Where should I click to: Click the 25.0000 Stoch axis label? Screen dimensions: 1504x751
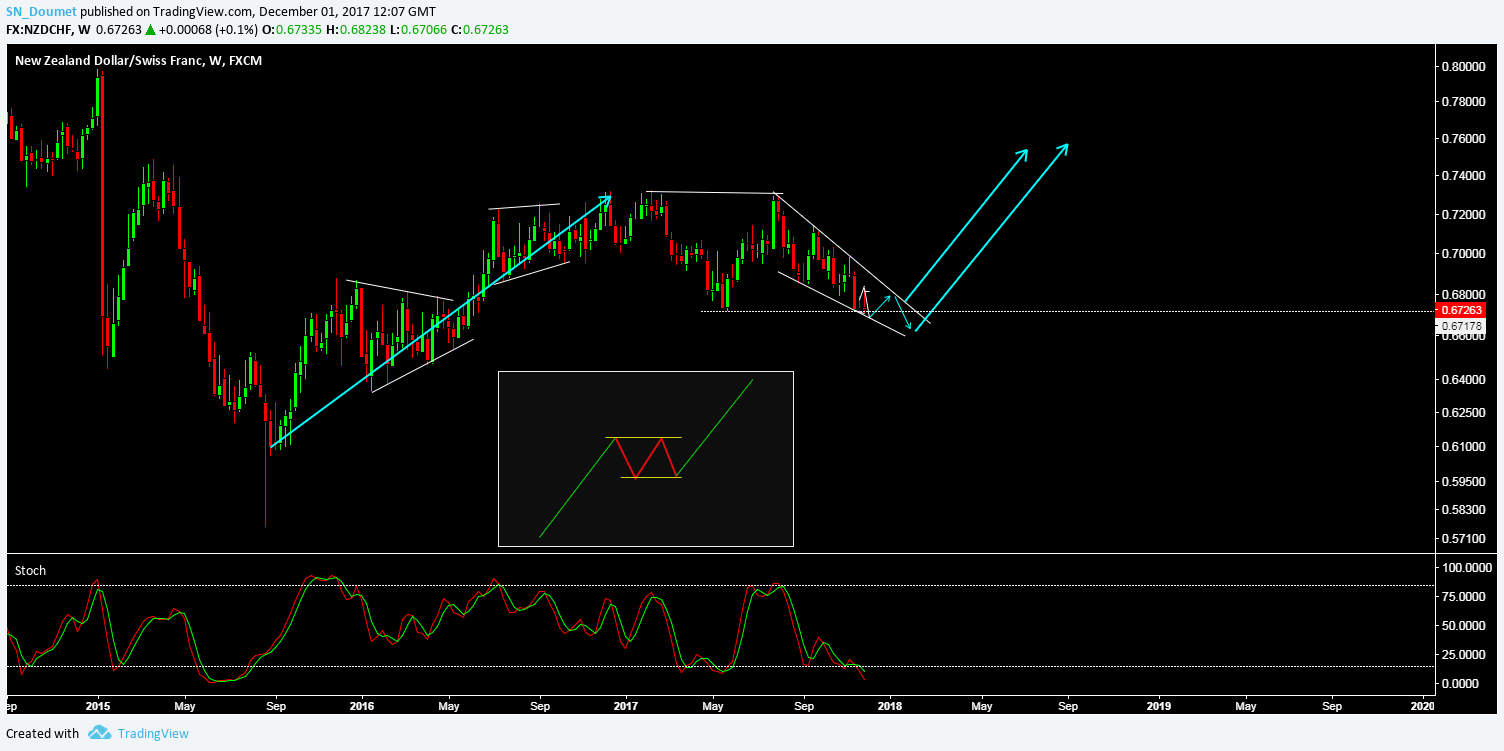pyautogui.click(x=1465, y=655)
